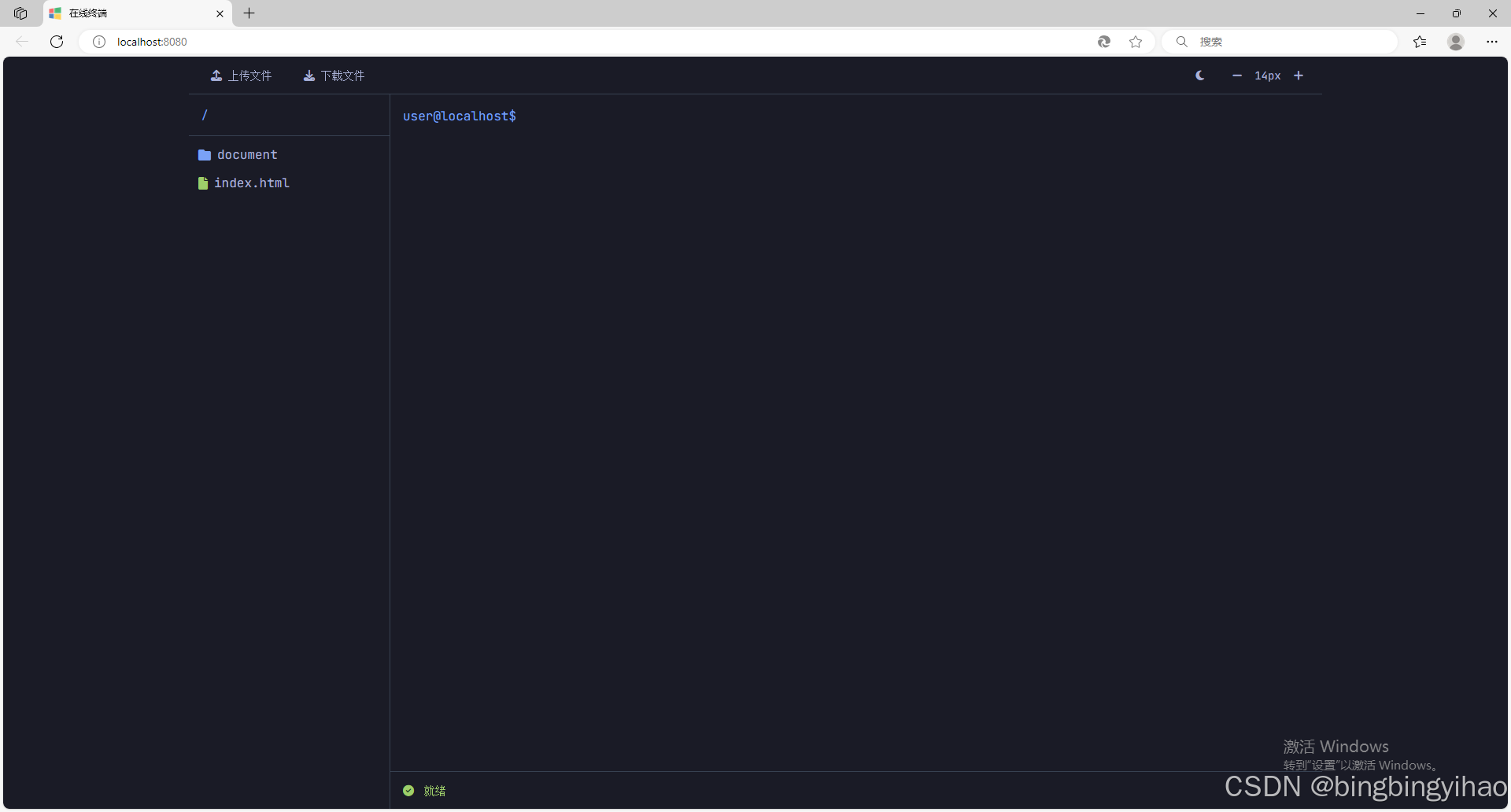Close the 在线终端 tab
Screen dimensions: 1511x812
[220, 13]
